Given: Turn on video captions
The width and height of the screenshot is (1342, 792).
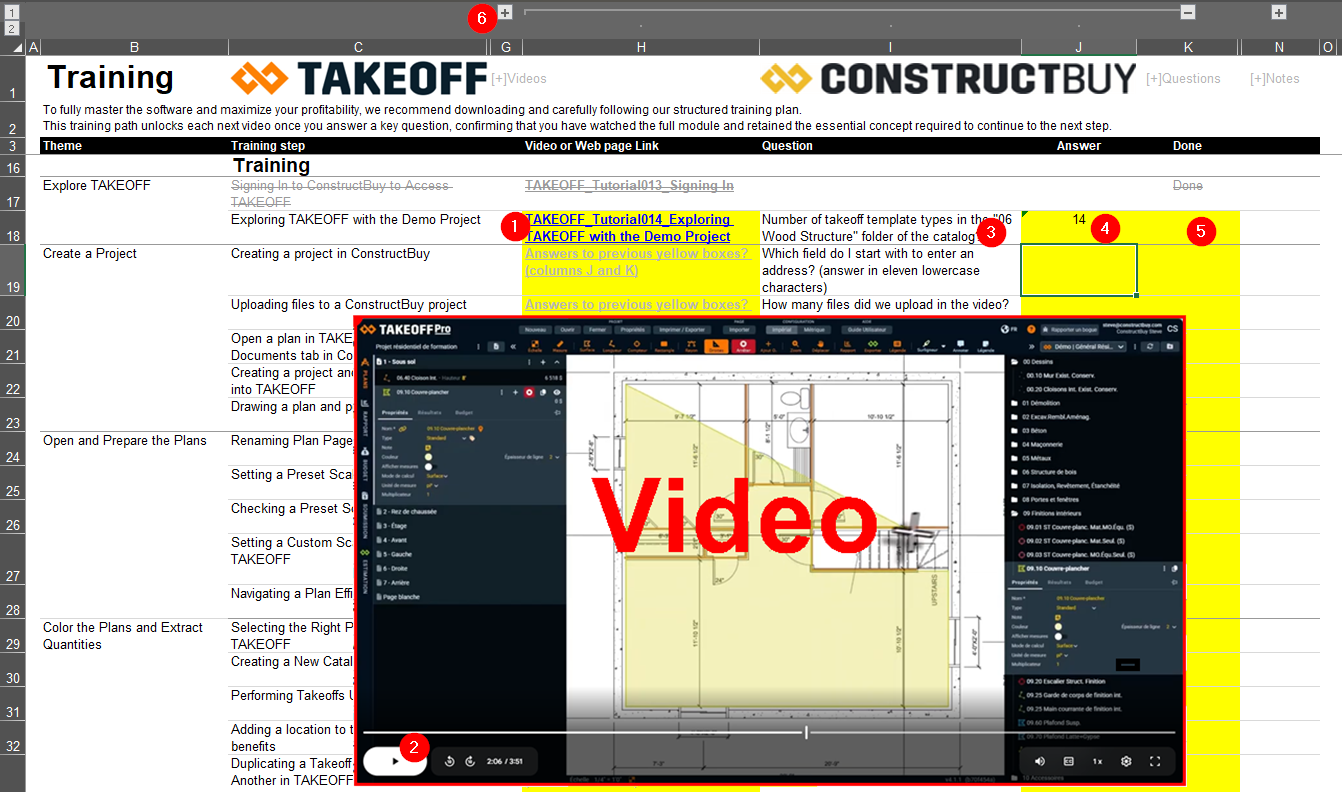Looking at the screenshot, I should tap(1068, 761).
